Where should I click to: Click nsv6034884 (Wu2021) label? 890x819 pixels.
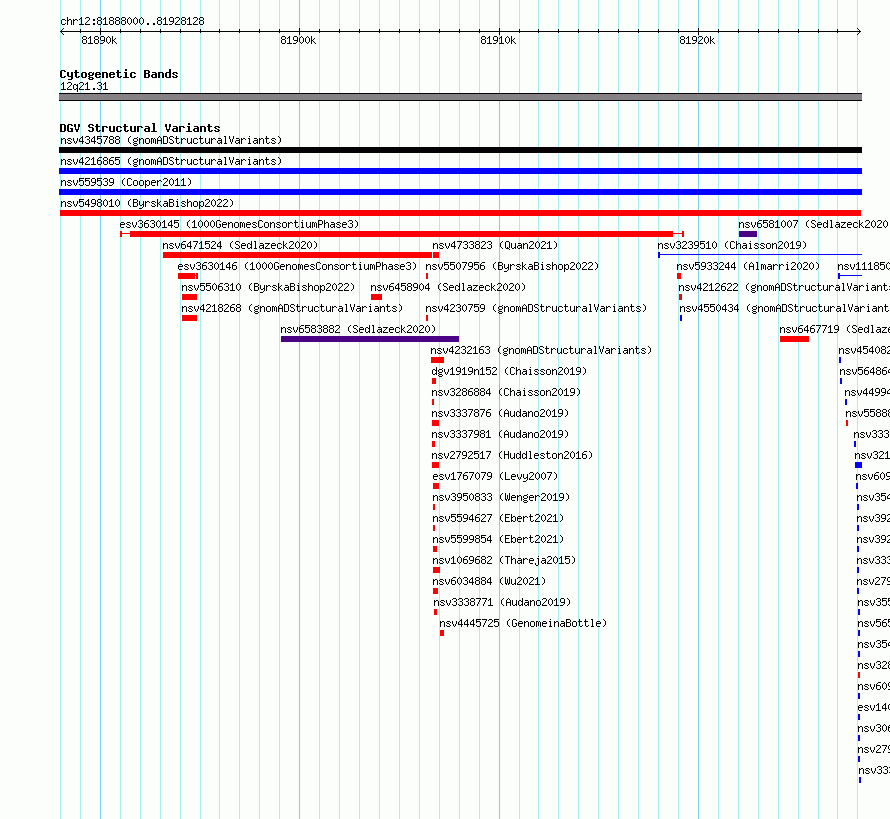point(489,581)
